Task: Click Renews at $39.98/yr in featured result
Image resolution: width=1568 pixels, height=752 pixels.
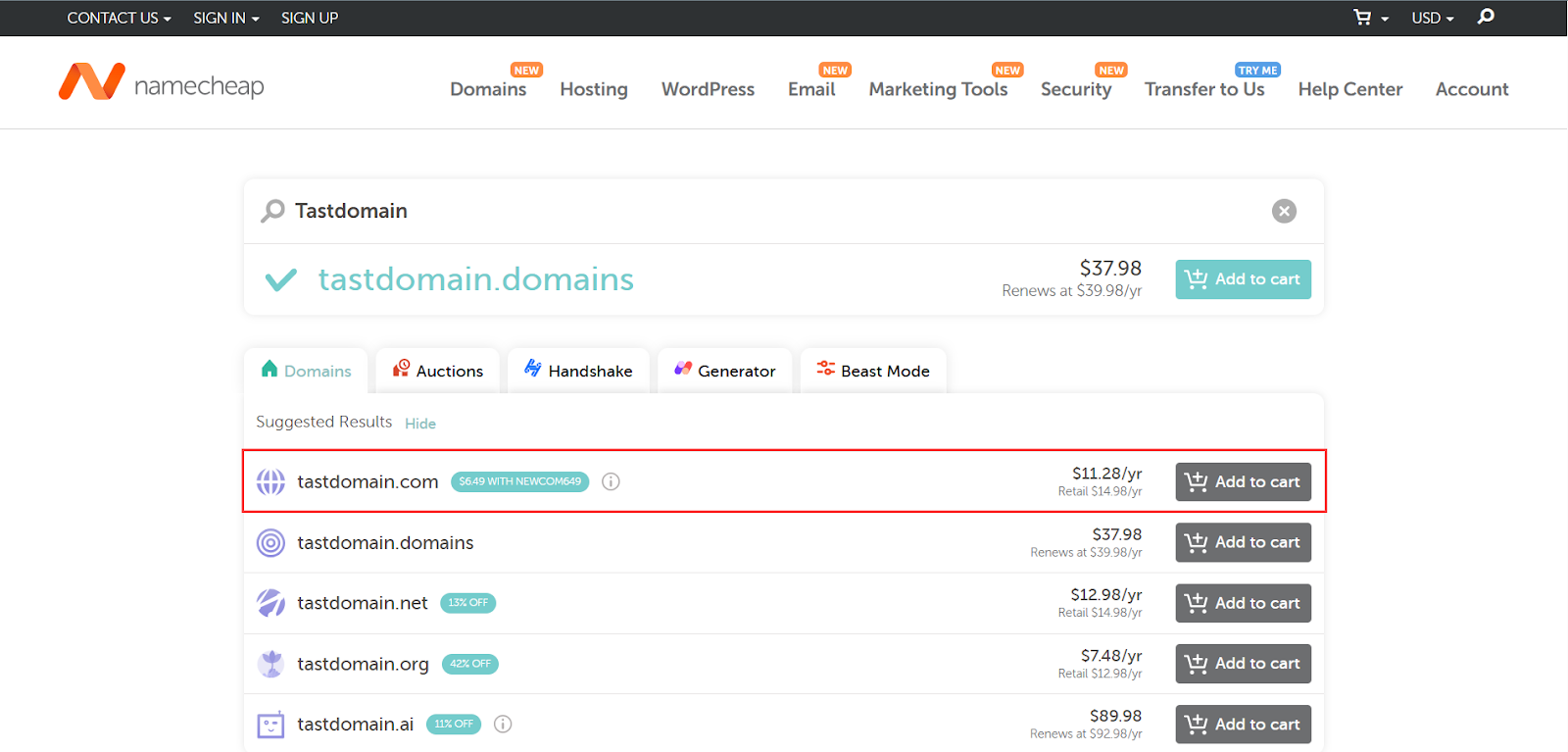Action: pyautogui.click(x=1072, y=291)
